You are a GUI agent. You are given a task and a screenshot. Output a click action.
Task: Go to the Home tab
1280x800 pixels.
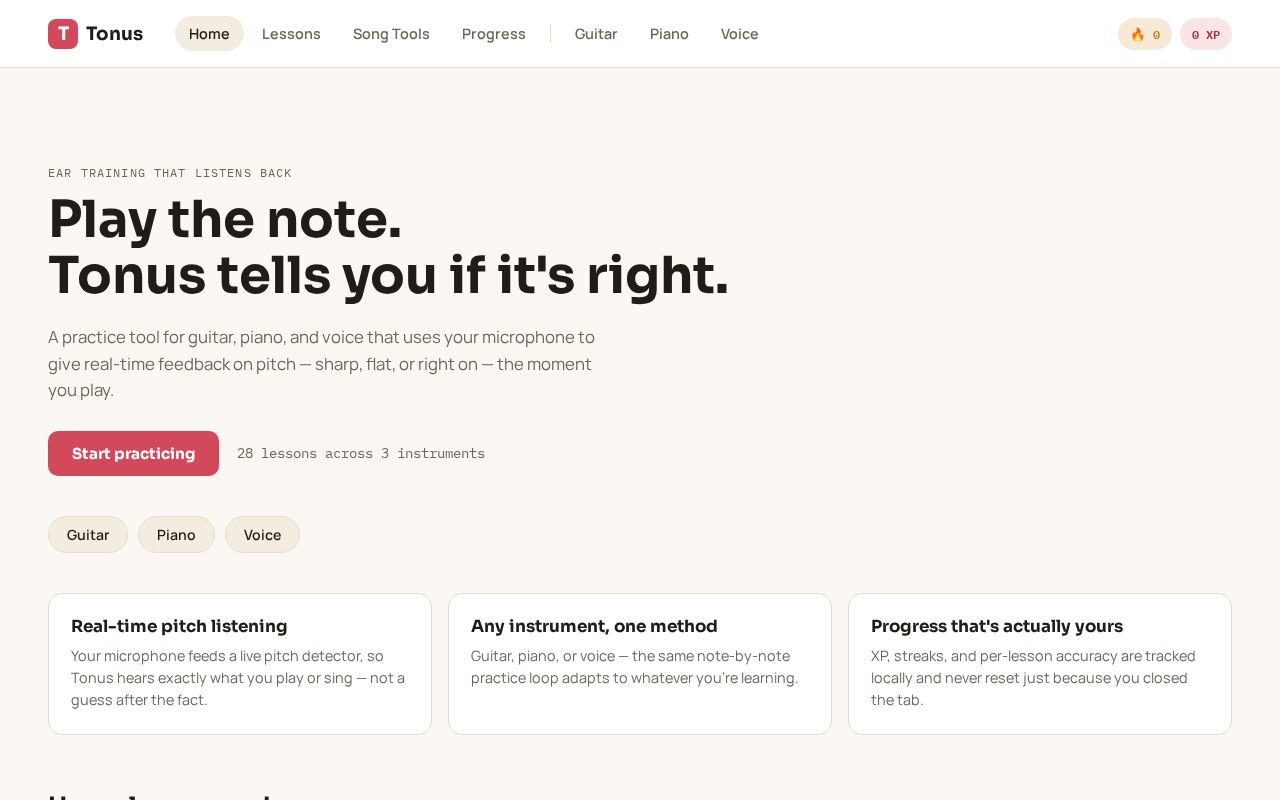click(209, 34)
